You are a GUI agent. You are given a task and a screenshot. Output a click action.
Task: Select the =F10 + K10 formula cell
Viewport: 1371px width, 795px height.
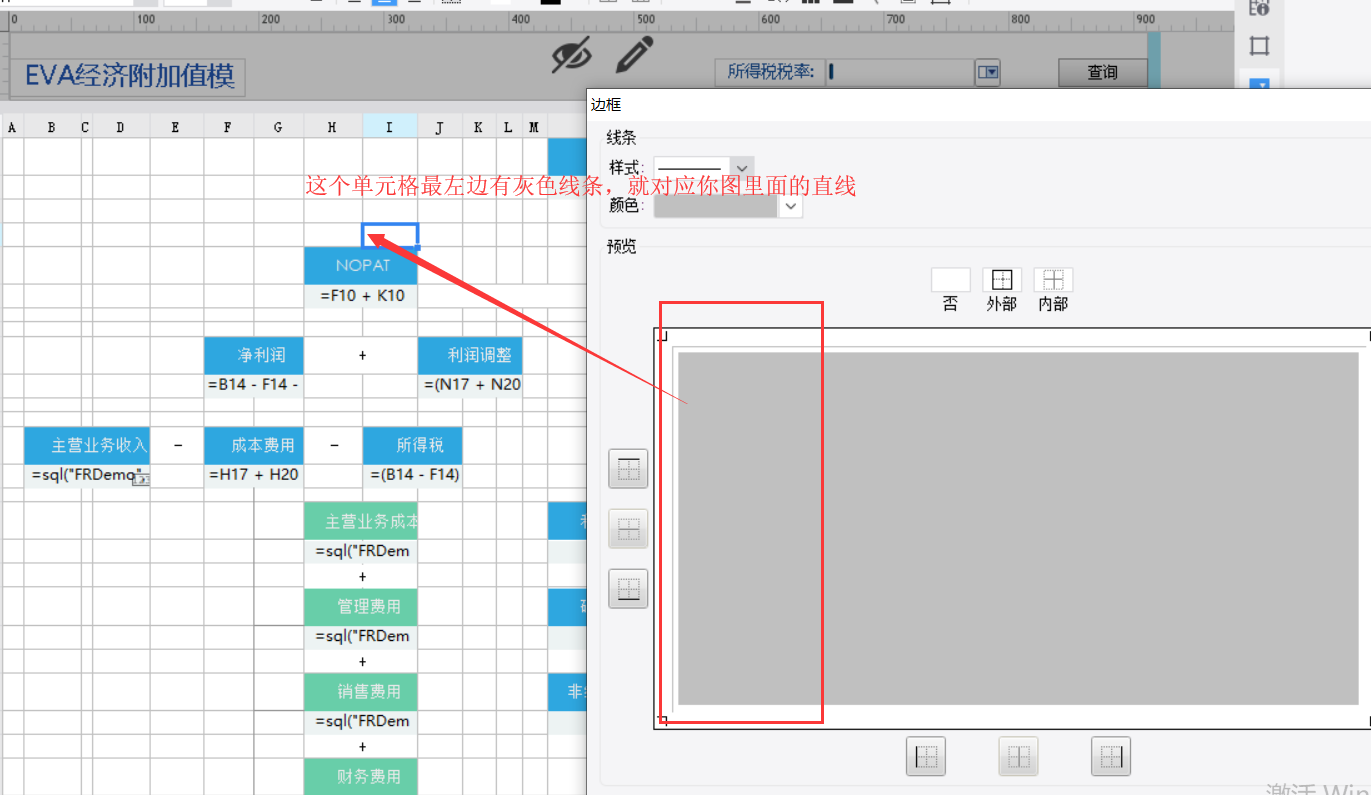coord(361,296)
